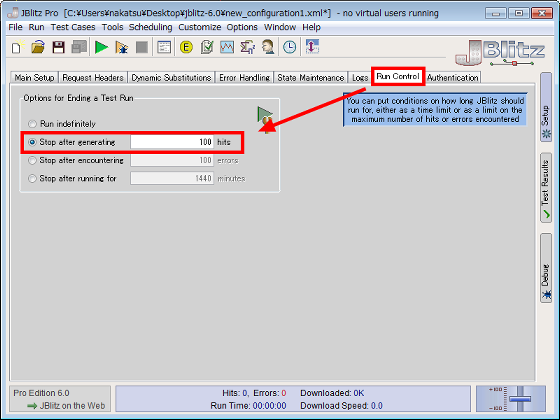Create a new configuration file

pos(17,47)
